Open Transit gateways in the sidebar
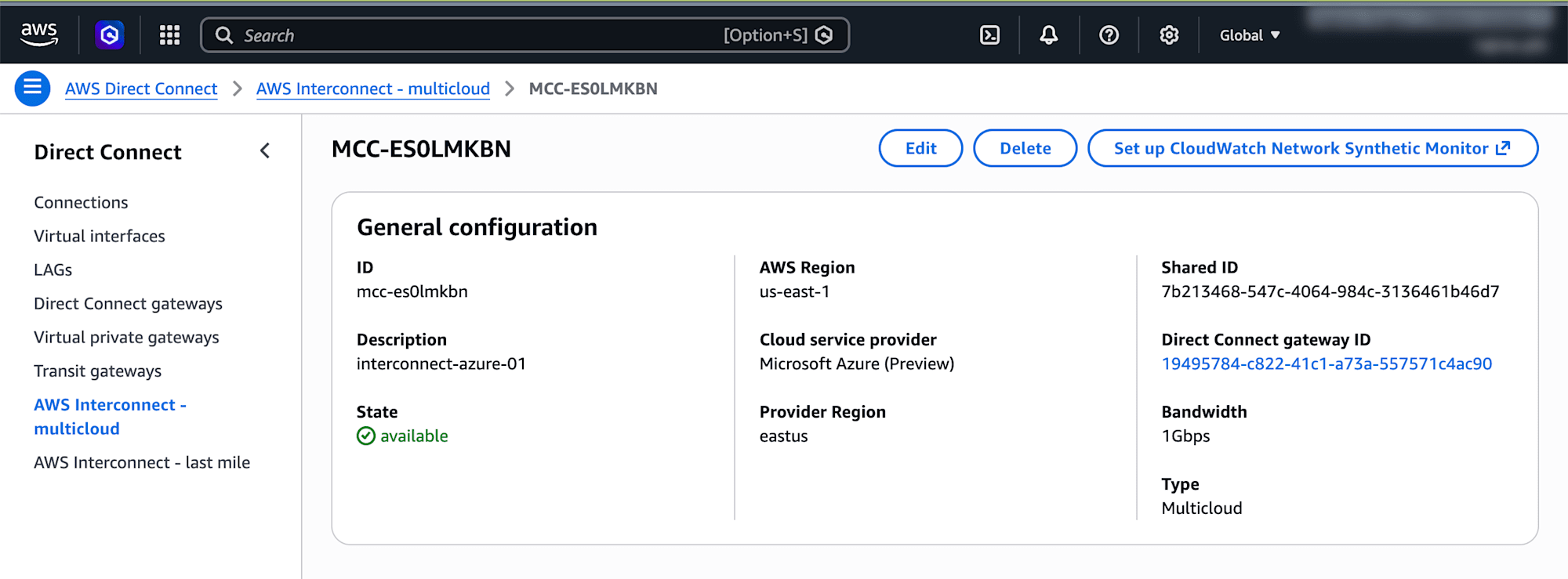The image size is (1568, 579). (97, 371)
